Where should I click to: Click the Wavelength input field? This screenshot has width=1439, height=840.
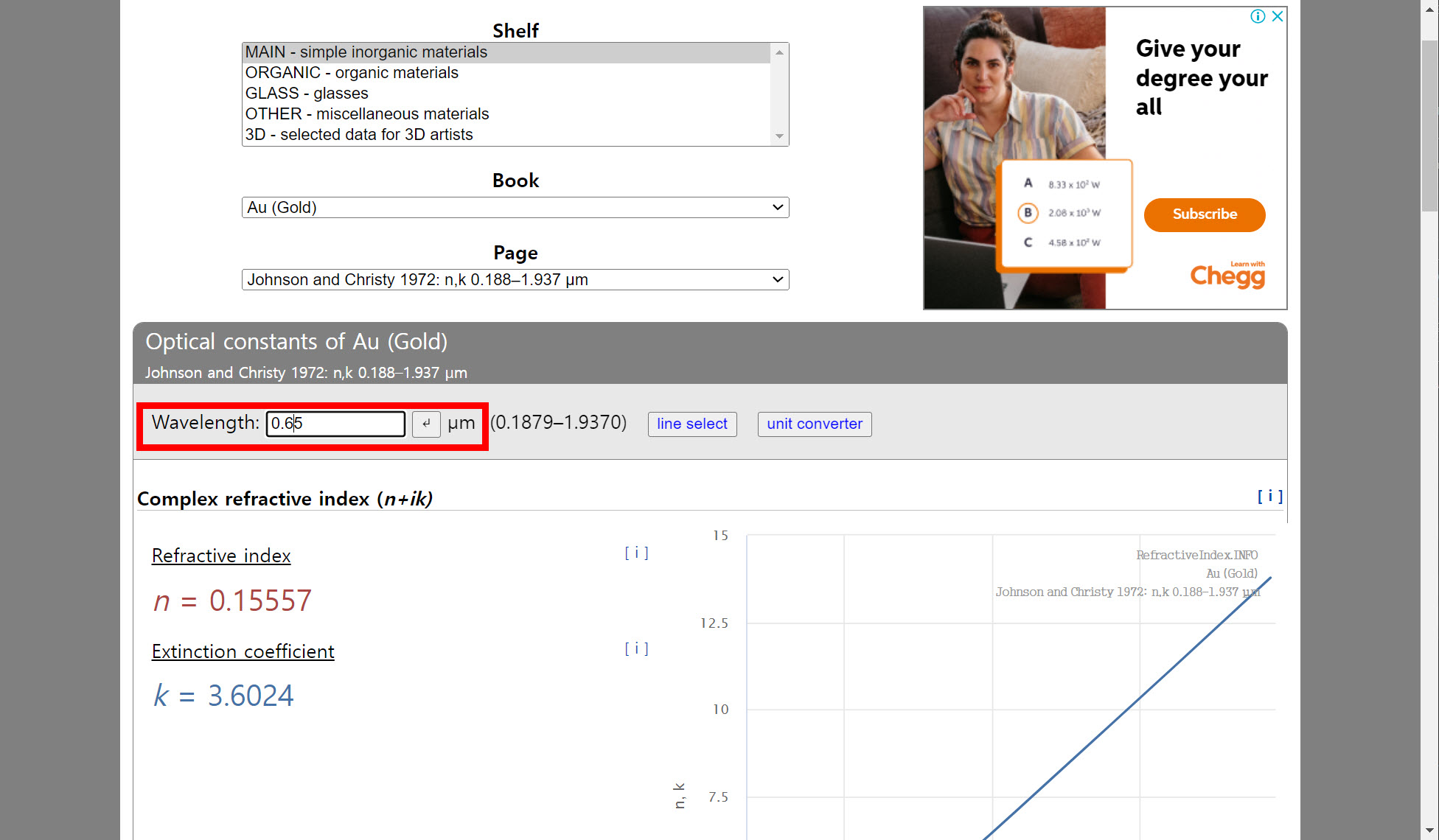pos(335,424)
